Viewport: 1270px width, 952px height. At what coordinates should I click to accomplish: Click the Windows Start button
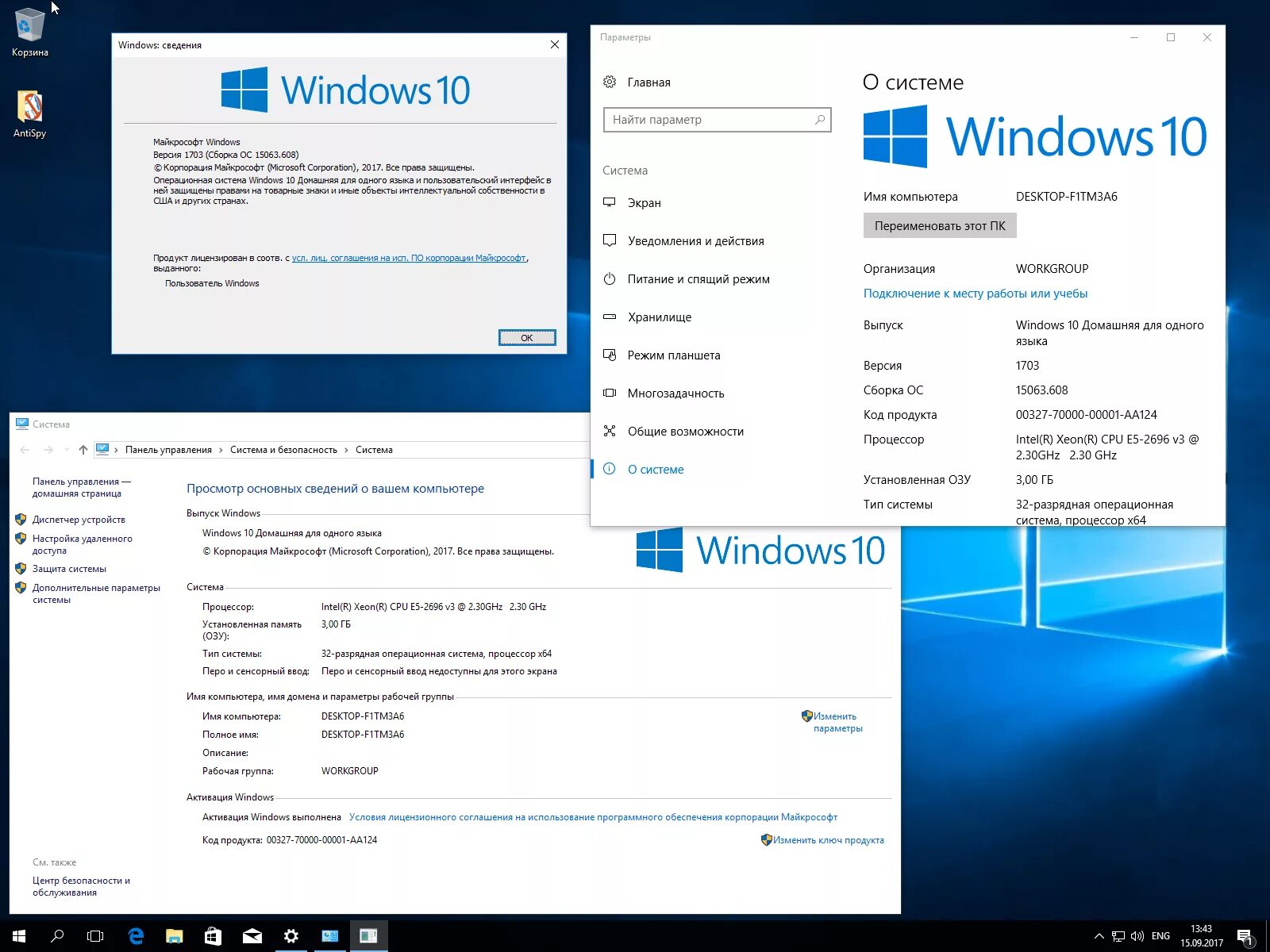click(19, 936)
